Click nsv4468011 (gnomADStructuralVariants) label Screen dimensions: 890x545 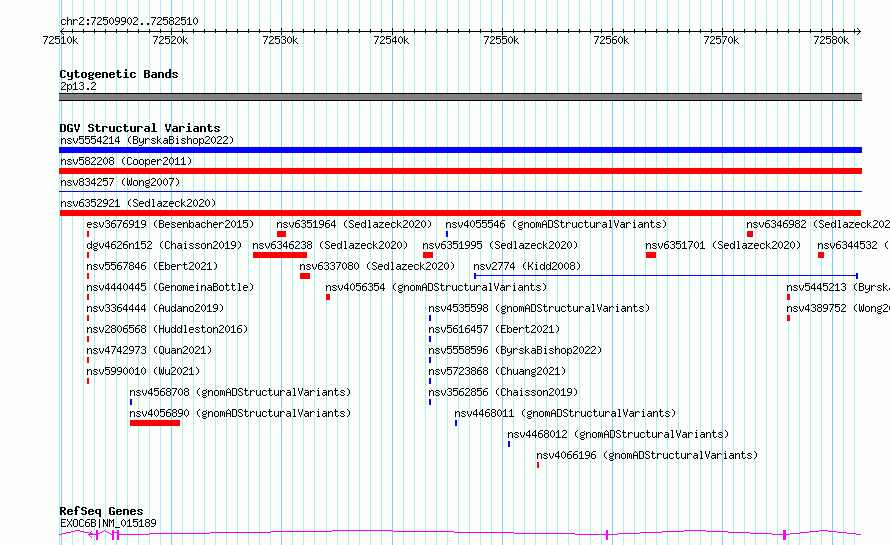coord(565,413)
